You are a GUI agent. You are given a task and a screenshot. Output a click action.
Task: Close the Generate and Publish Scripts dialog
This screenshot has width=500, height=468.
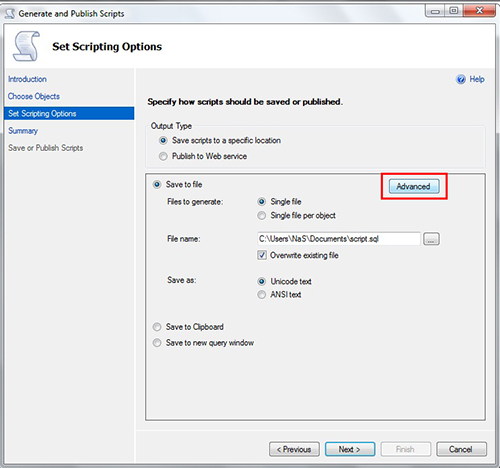479,11
